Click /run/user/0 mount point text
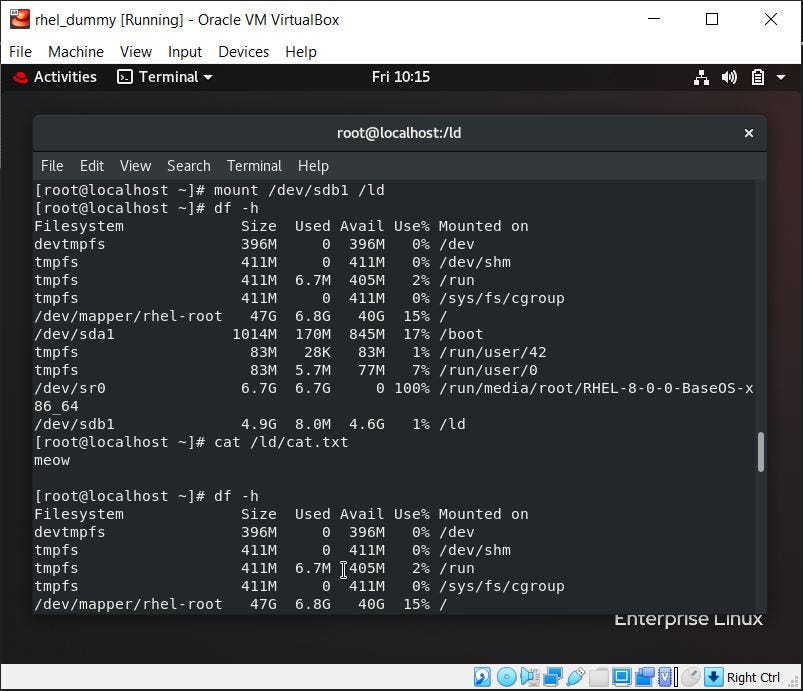The width and height of the screenshot is (803, 691). coord(488,370)
